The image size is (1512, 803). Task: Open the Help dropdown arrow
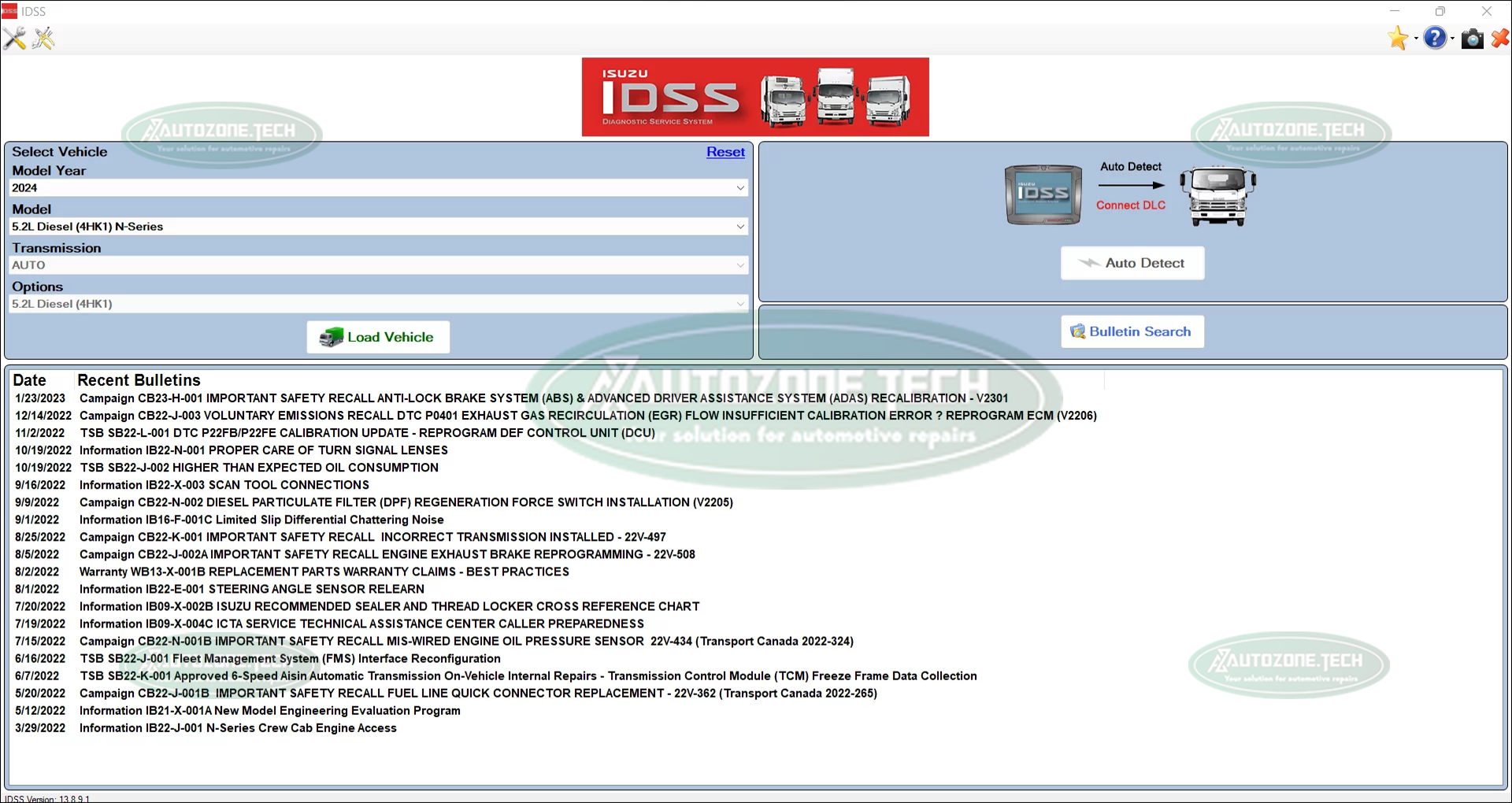pos(1452,38)
